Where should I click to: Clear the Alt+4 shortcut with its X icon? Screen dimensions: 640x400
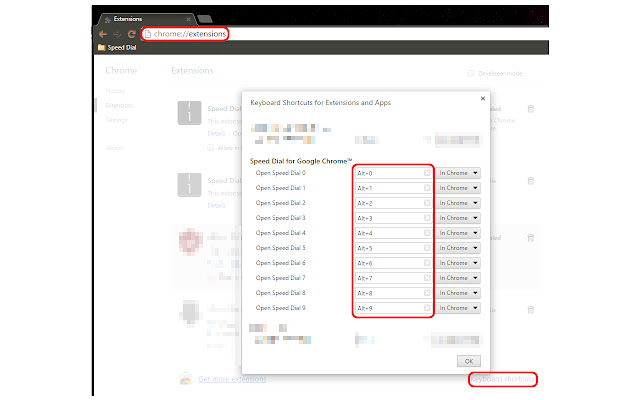pyautogui.click(x=427, y=233)
